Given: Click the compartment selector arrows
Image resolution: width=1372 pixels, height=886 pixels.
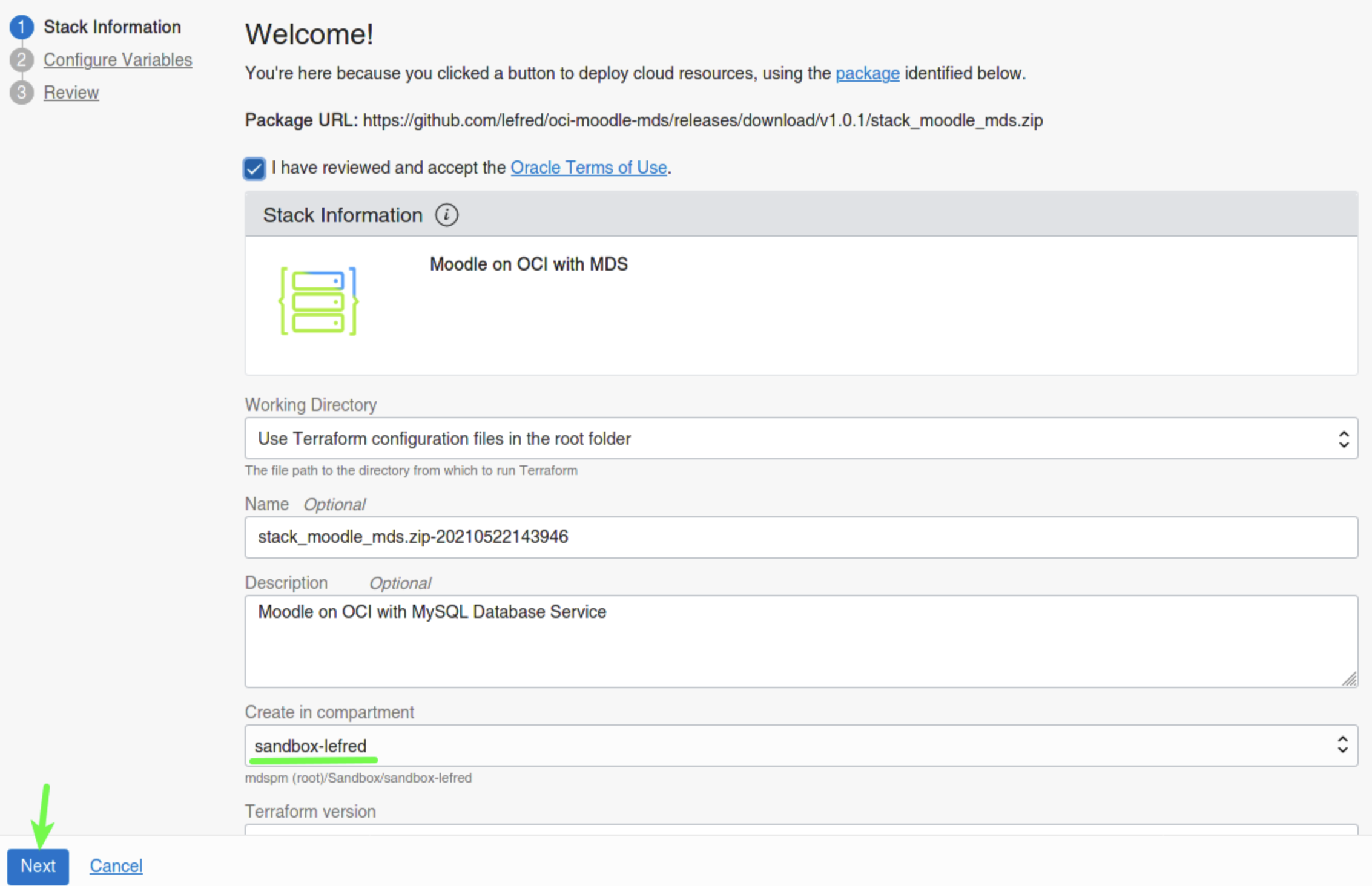Looking at the screenshot, I should (1342, 745).
